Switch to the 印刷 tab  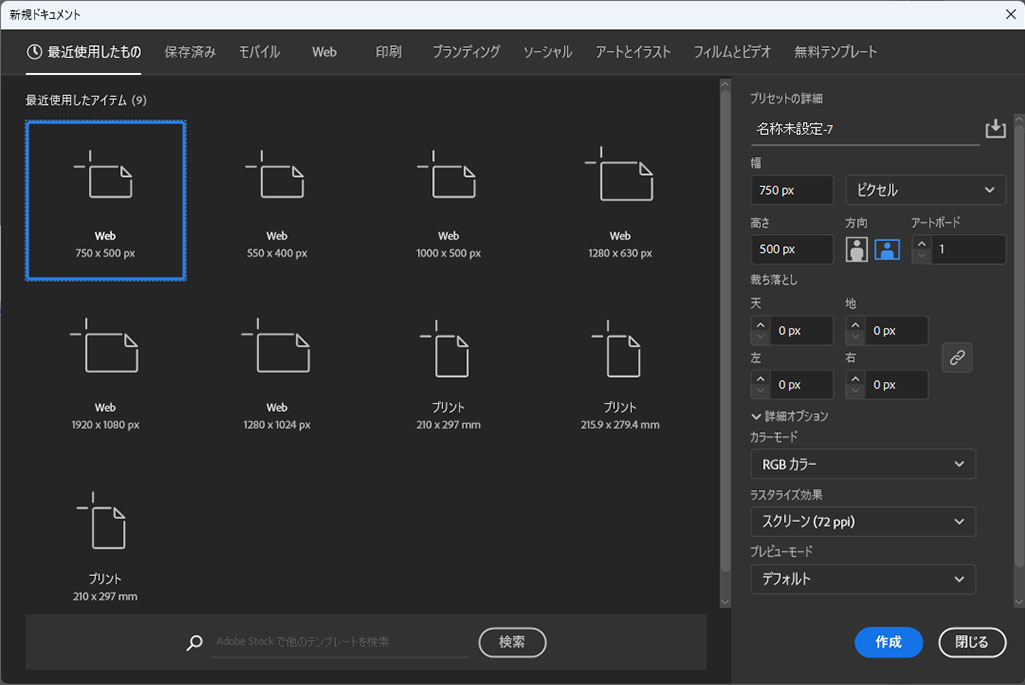(x=388, y=52)
